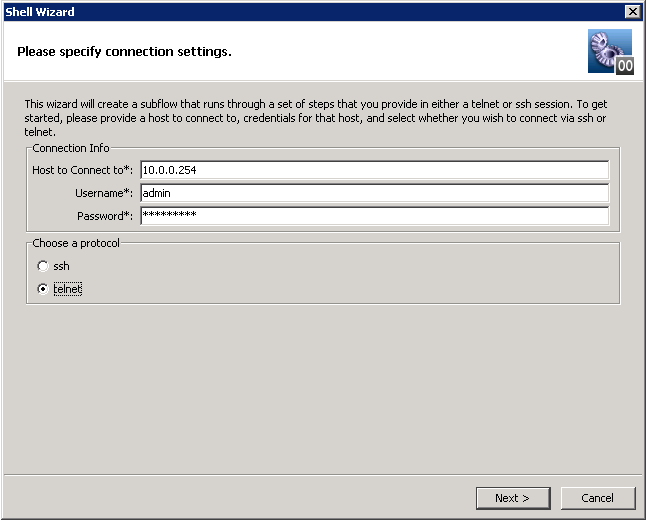The width and height of the screenshot is (647, 521).
Task: Click the 'Choose a protocol' group heading
Action: coord(77,243)
